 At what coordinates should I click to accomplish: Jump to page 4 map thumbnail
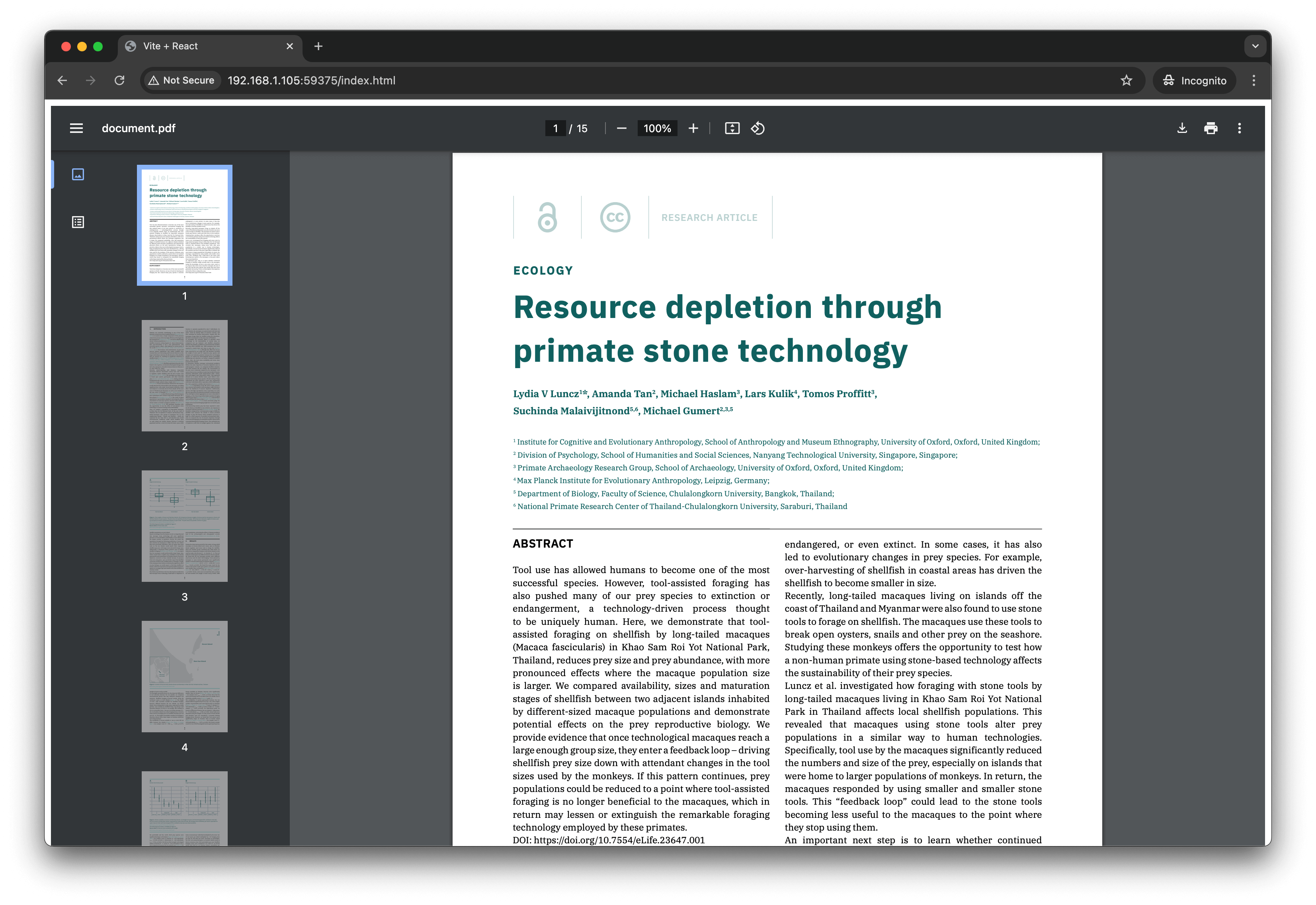184,676
